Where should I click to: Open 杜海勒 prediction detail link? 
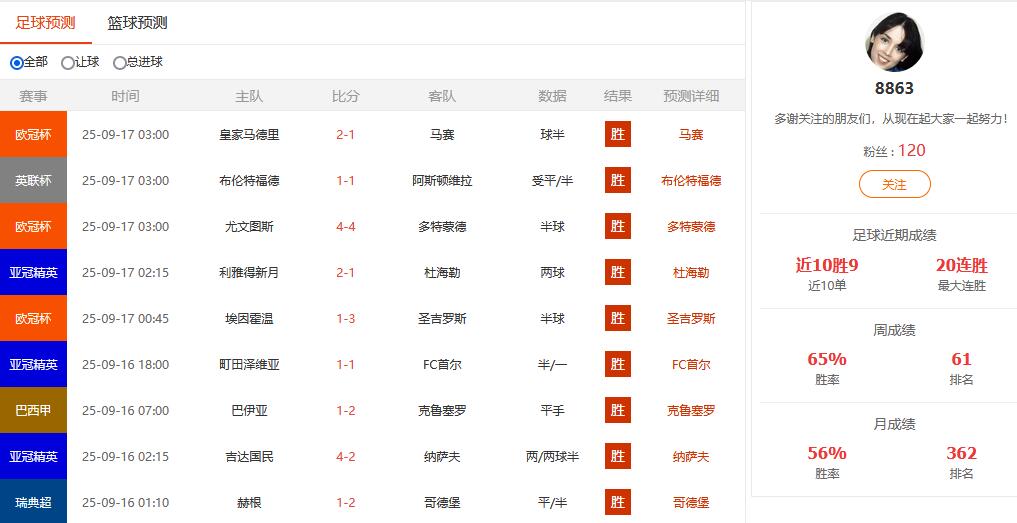point(691,273)
